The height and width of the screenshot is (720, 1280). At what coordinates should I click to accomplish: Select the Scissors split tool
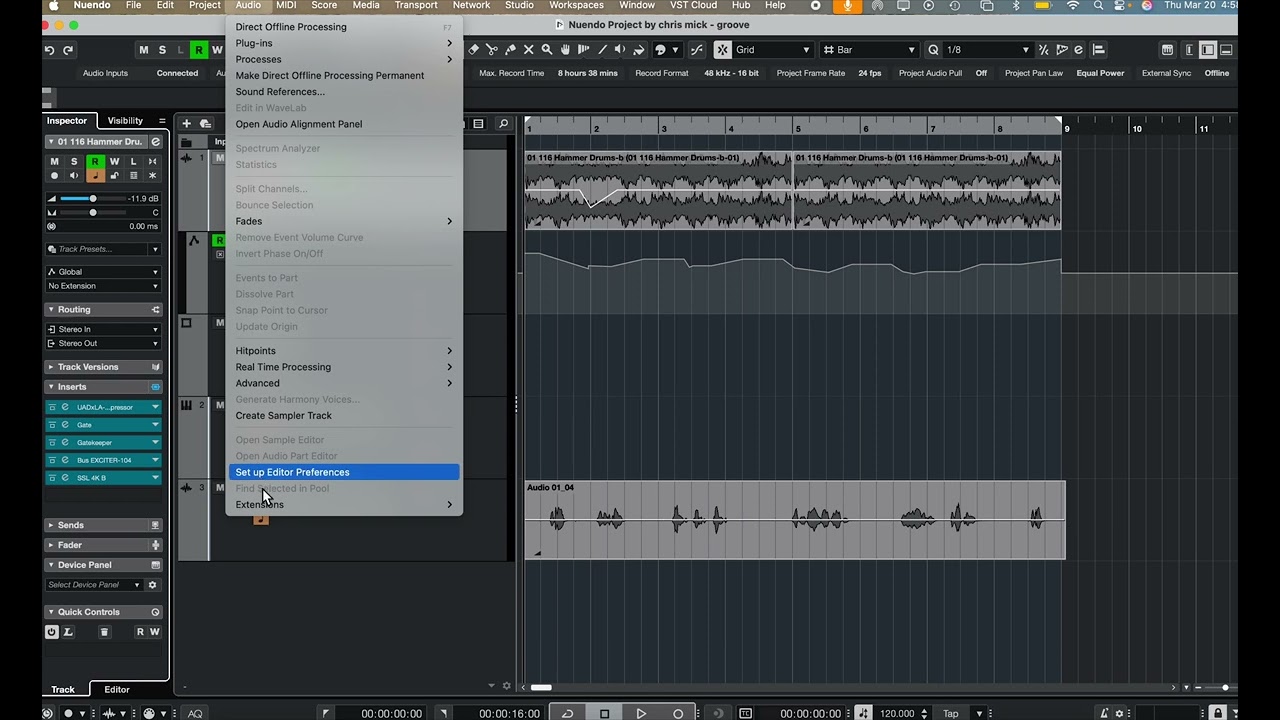point(491,50)
